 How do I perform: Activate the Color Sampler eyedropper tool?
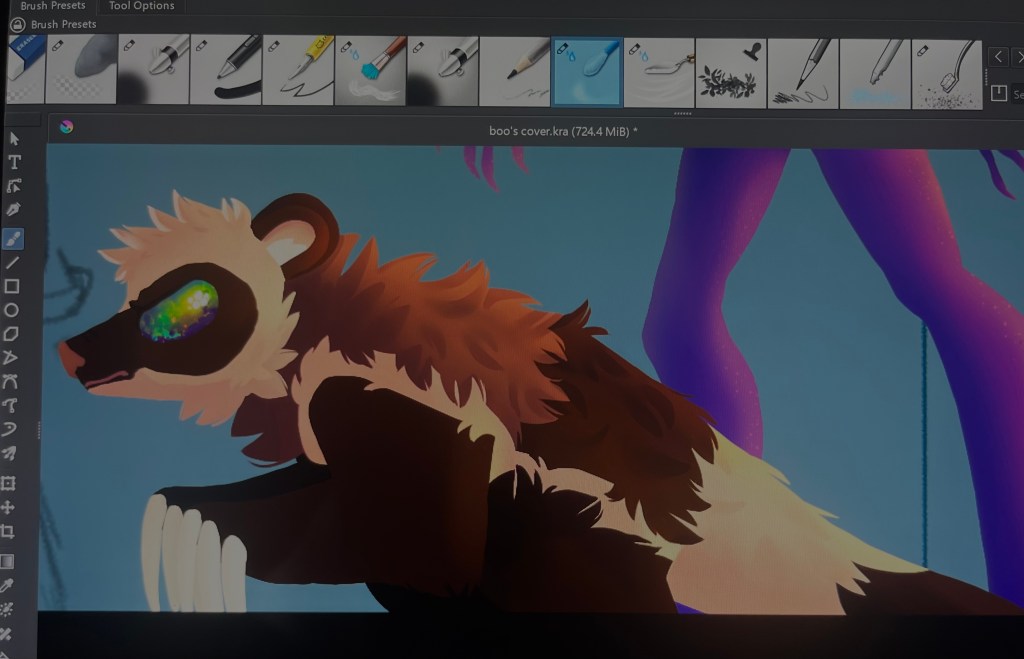pyautogui.click(x=7, y=585)
